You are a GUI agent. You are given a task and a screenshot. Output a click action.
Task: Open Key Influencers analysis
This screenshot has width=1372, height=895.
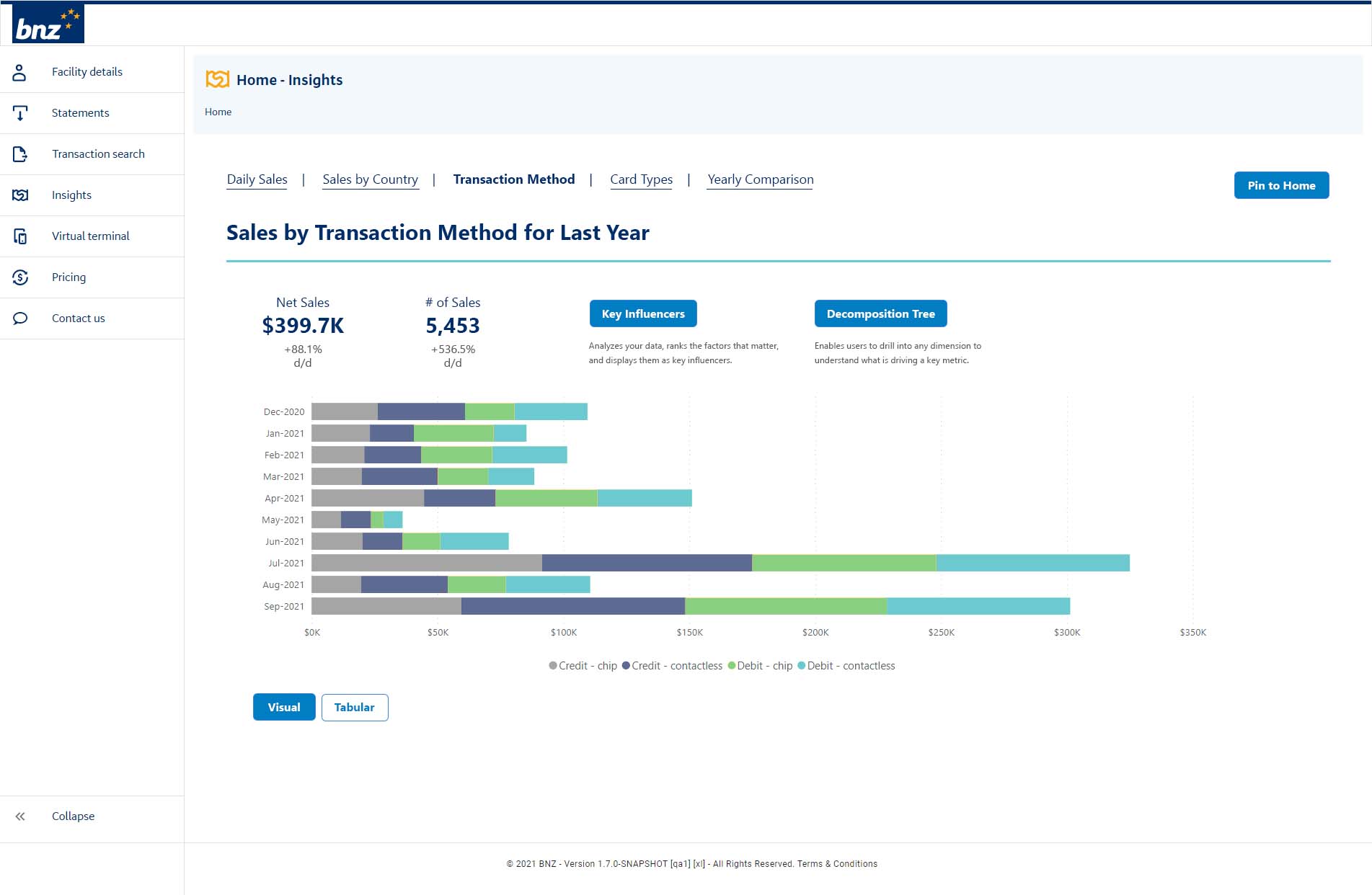(643, 313)
